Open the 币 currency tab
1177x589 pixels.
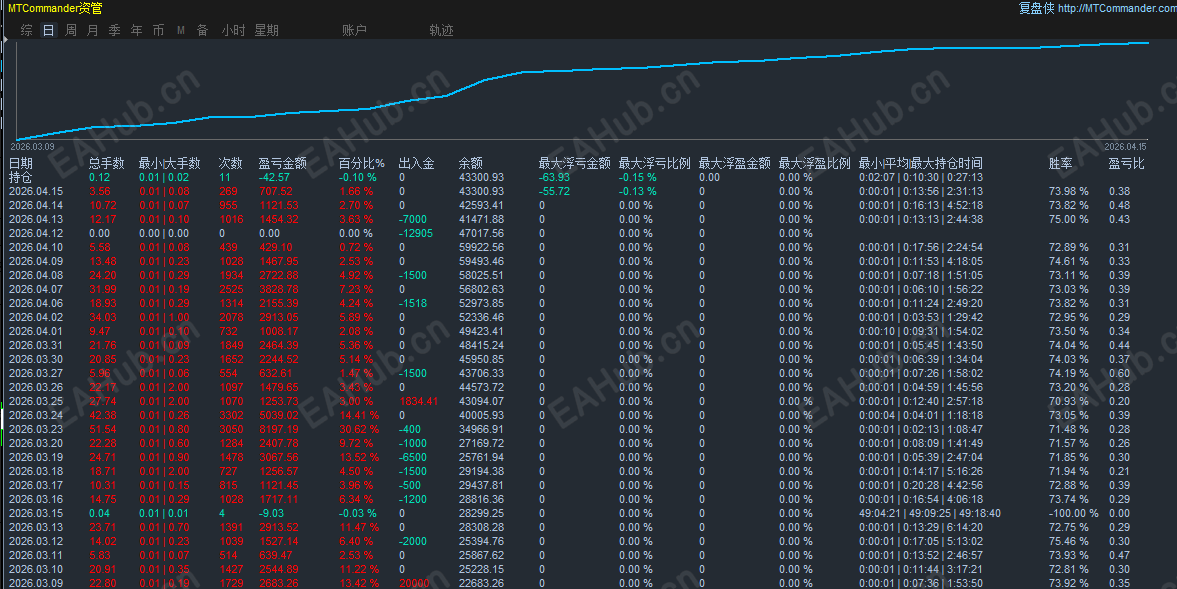click(158, 30)
